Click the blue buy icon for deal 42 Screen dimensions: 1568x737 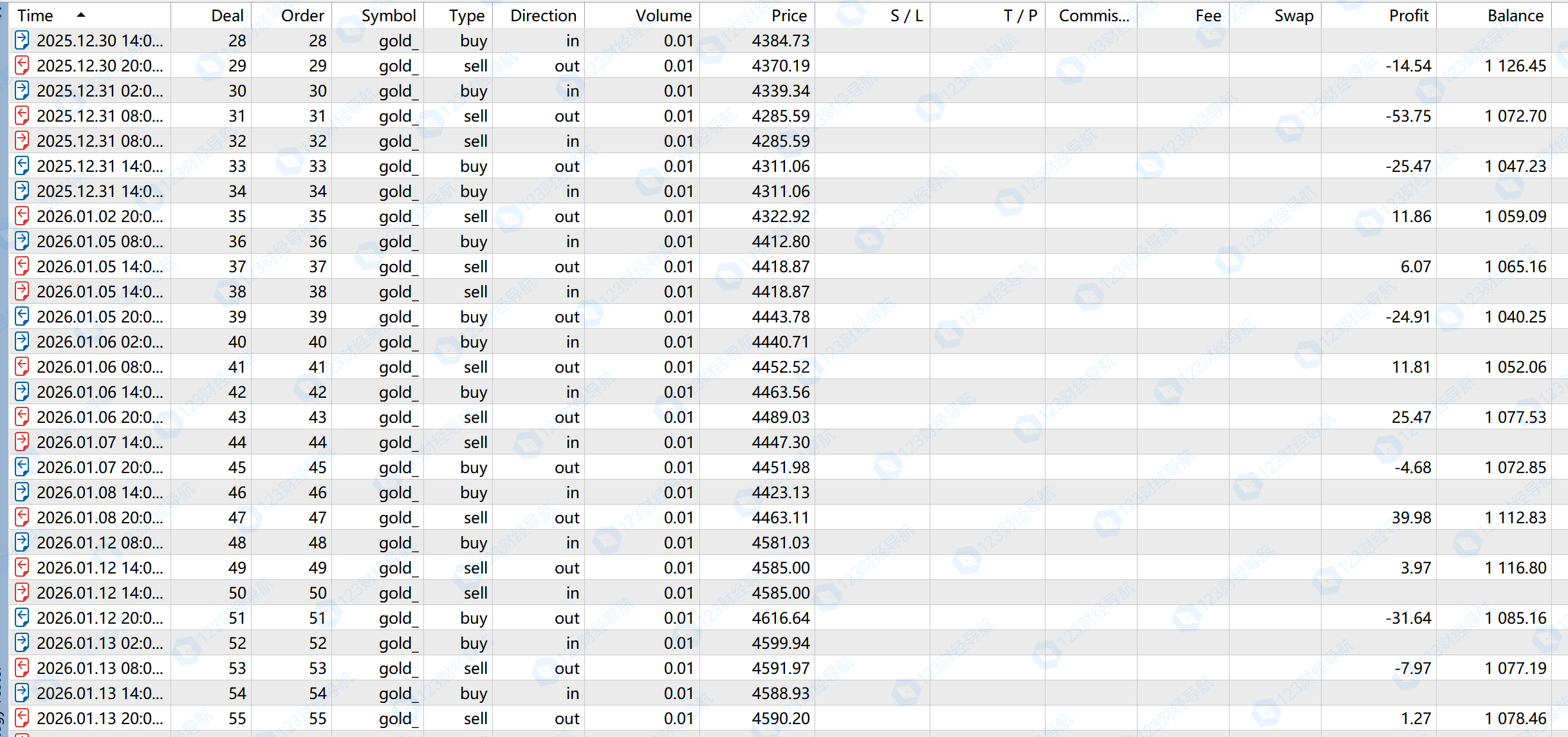pos(22,392)
